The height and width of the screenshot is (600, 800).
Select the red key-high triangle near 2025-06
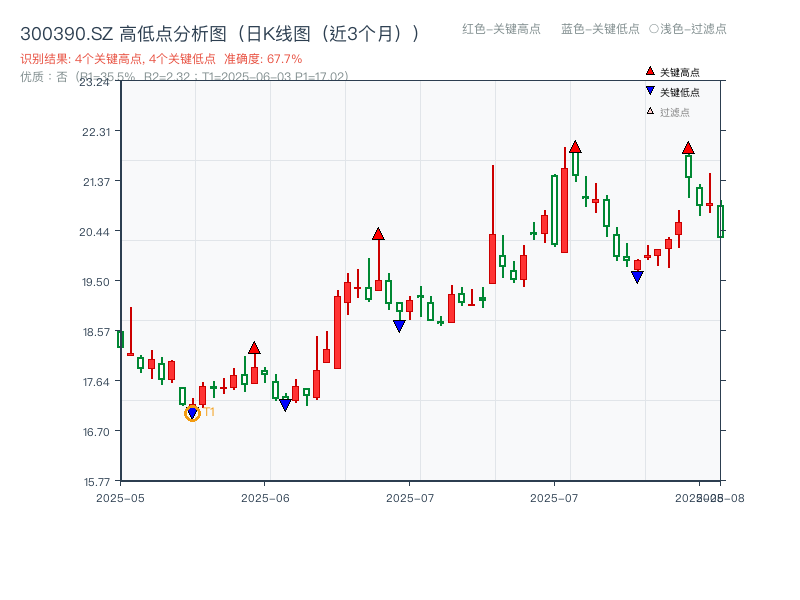click(256, 347)
